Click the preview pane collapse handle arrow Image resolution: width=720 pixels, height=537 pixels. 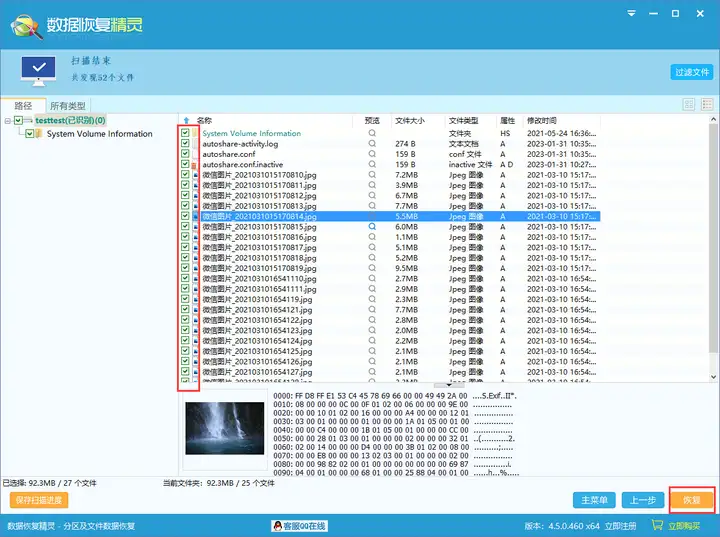point(449,385)
